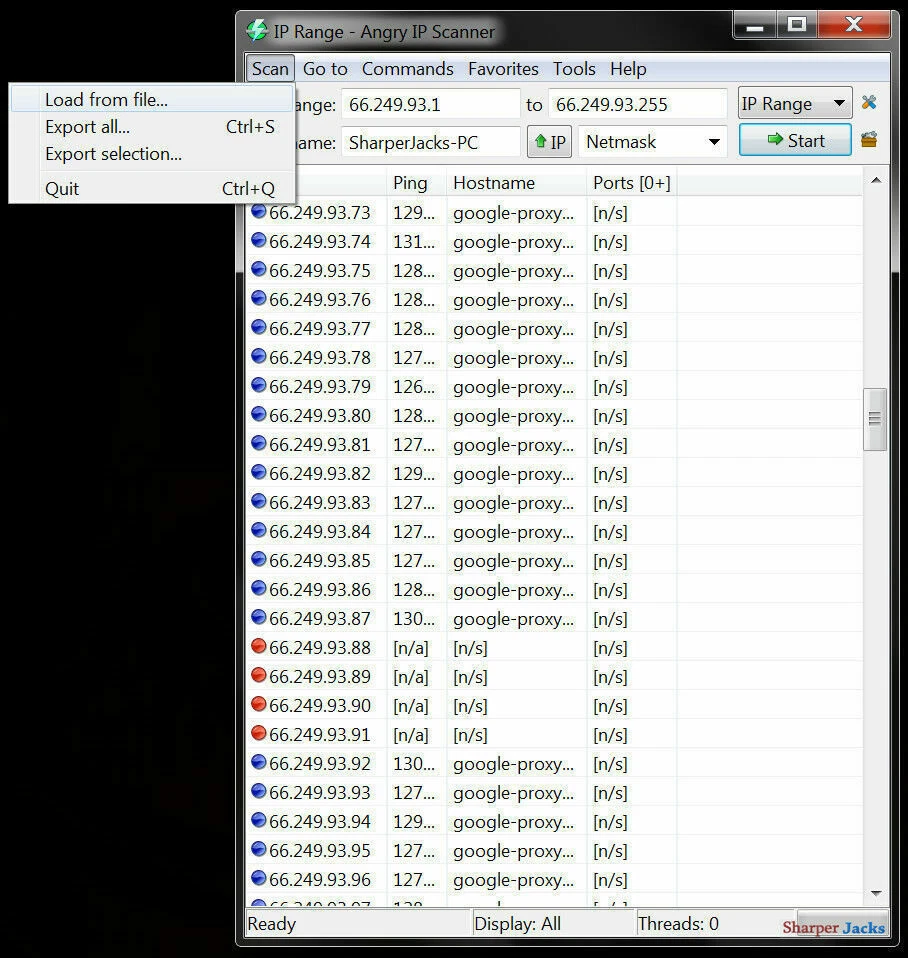Click the Sharper Jacks logo in status bar
The image size is (908, 958).
[x=835, y=925]
